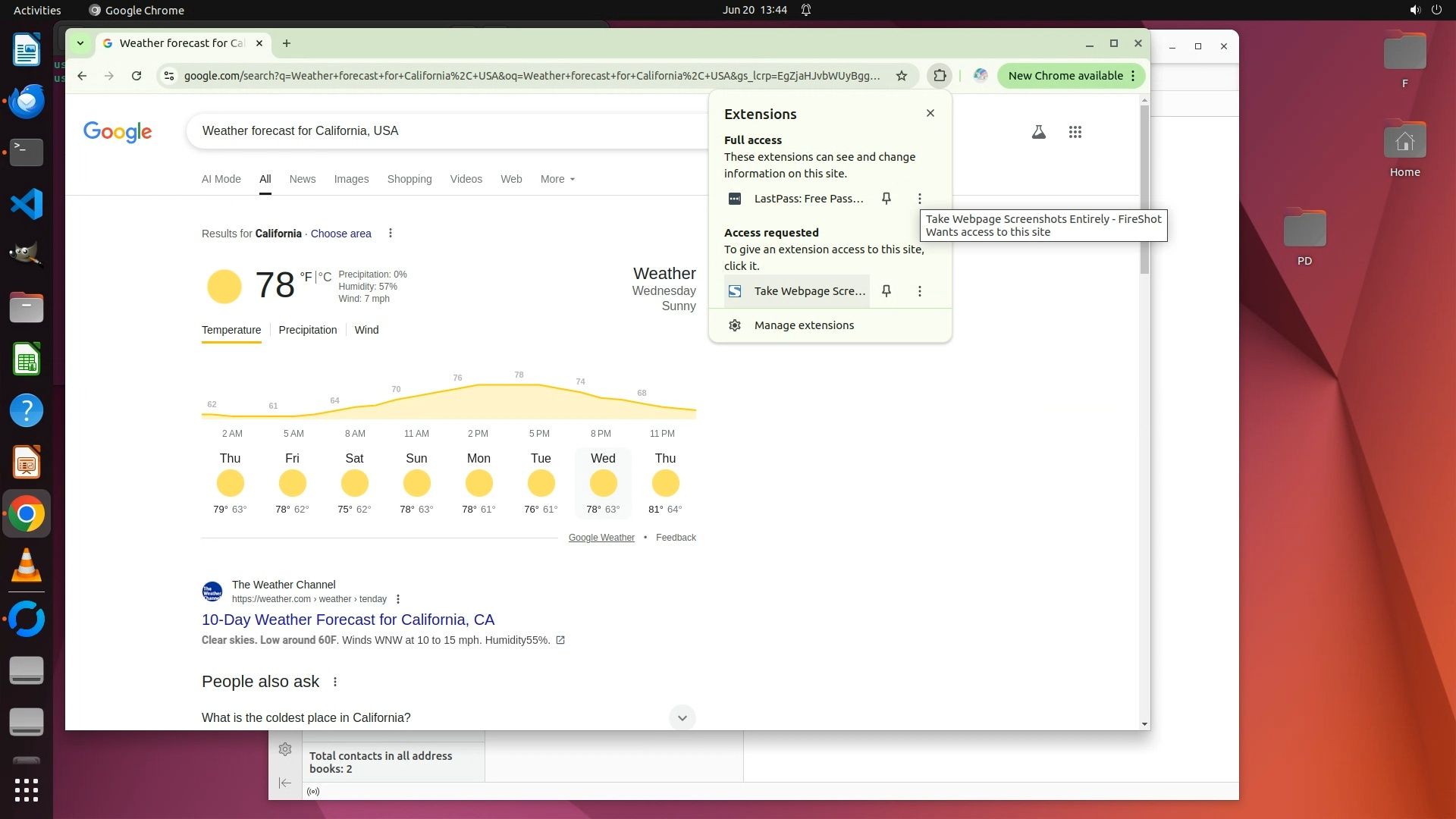Pin the LastPass extension
Viewport: 1456px width, 819px height.
886,199
